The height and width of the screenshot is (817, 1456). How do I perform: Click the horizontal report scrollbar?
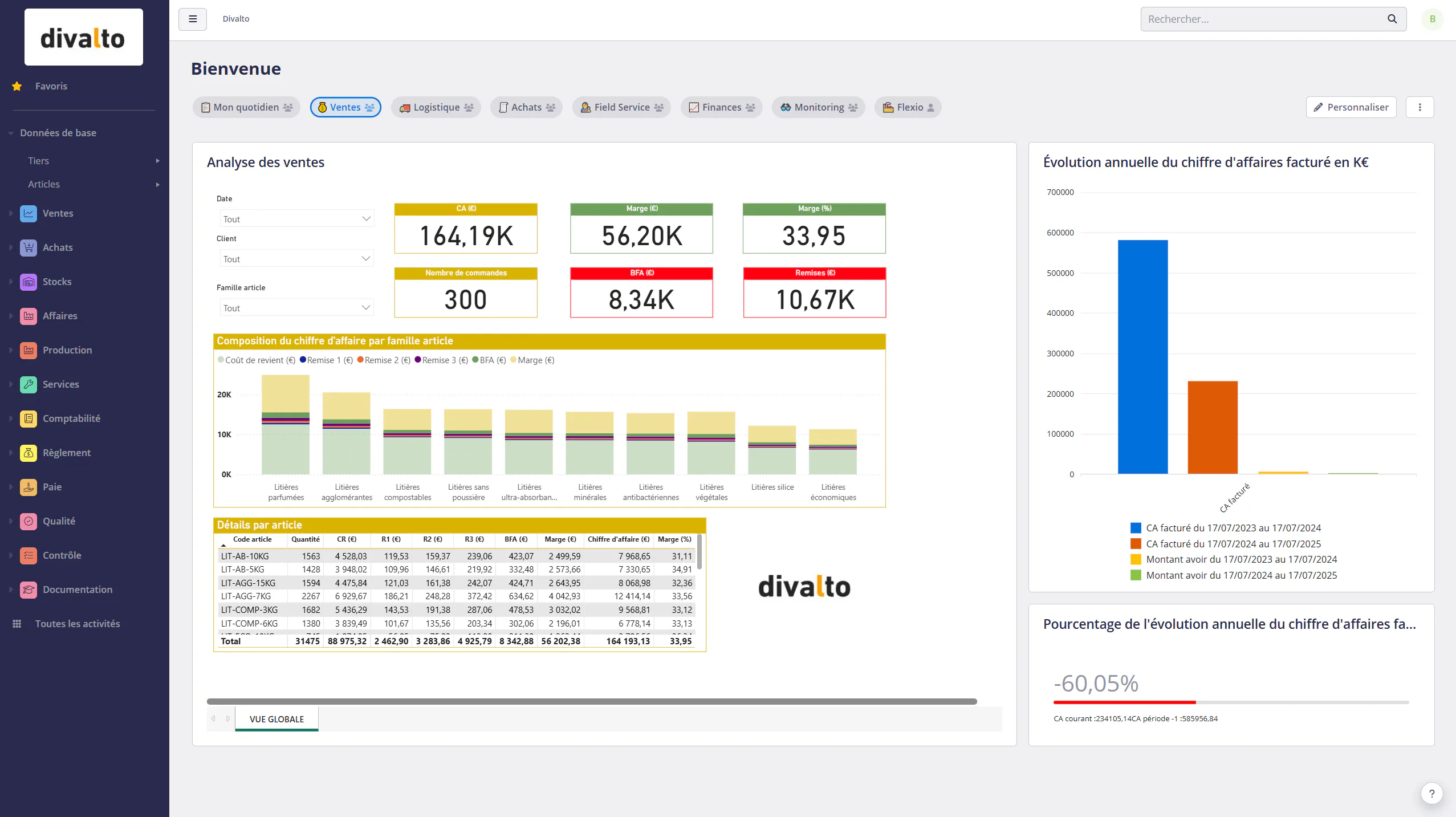(592, 701)
